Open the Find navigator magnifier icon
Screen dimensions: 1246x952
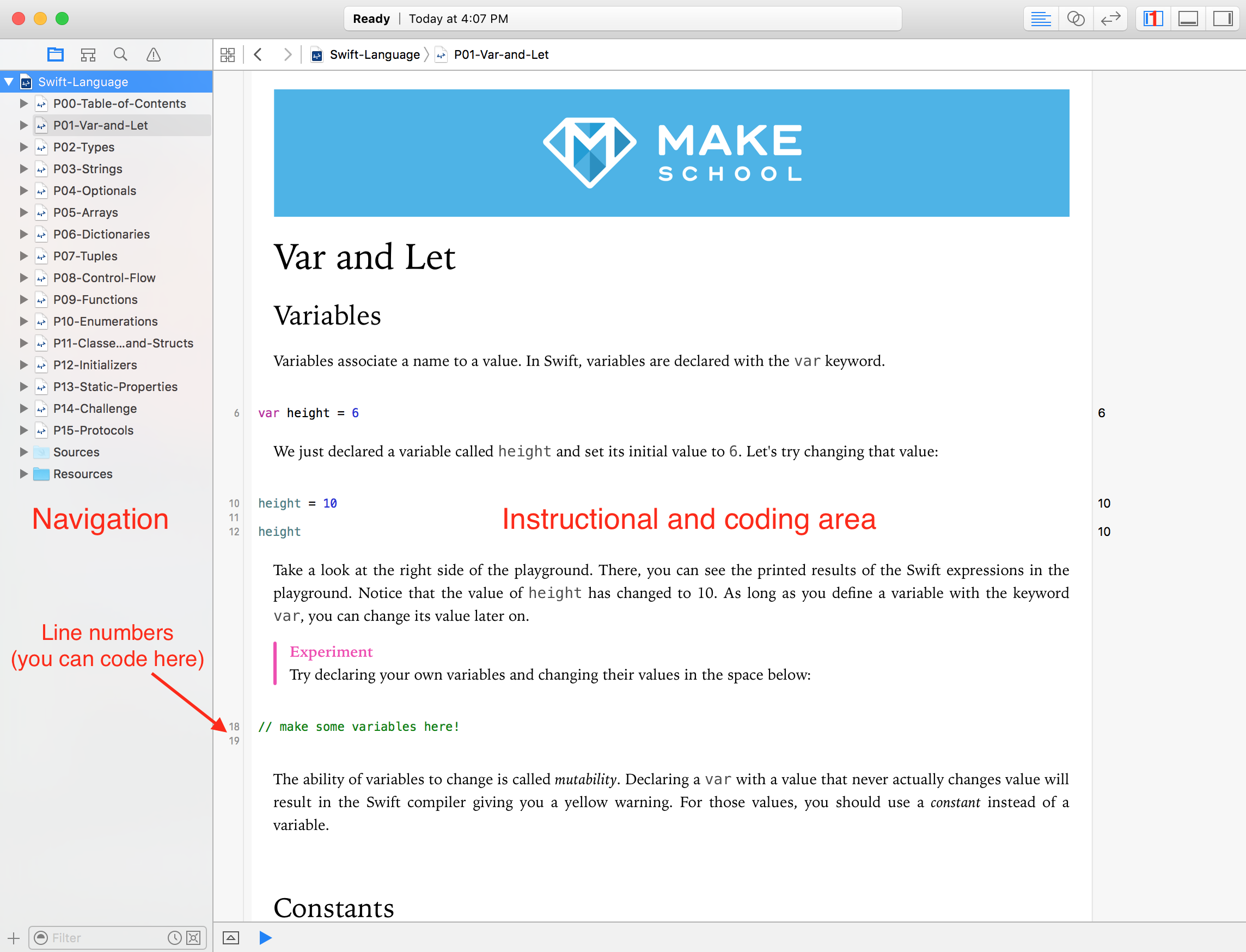tap(120, 54)
